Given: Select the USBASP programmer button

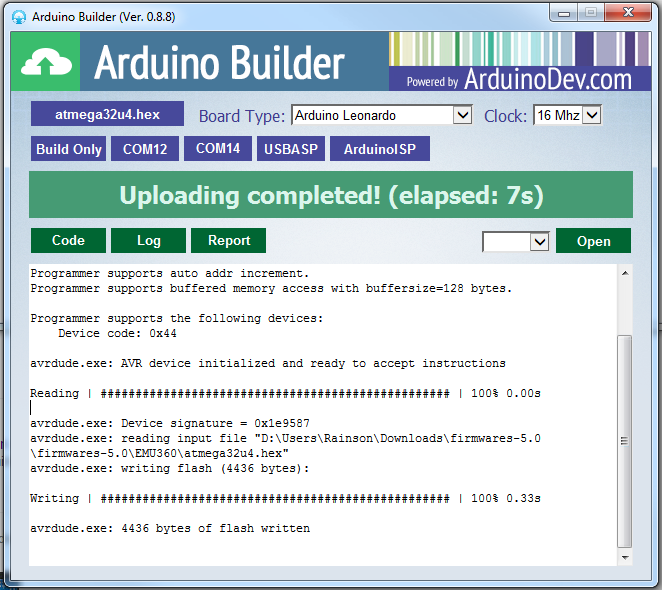Looking at the screenshot, I should point(291,149).
